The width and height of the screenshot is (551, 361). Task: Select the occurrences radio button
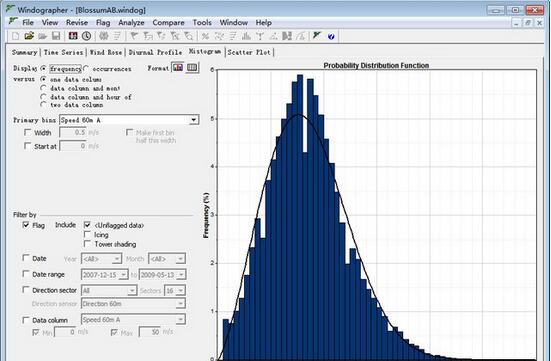[86, 68]
